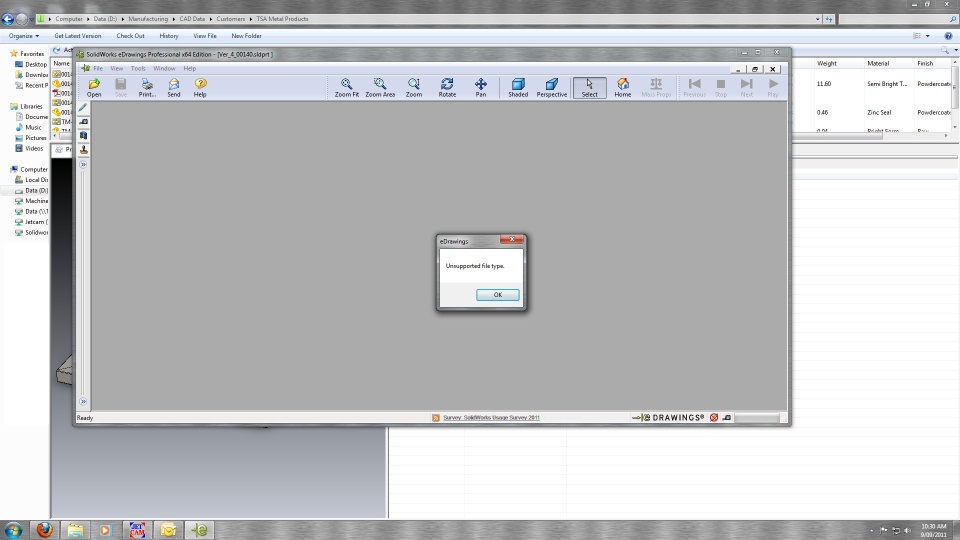
Task: Click View File in Explorer toolbar
Action: pyautogui.click(x=204, y=36)
